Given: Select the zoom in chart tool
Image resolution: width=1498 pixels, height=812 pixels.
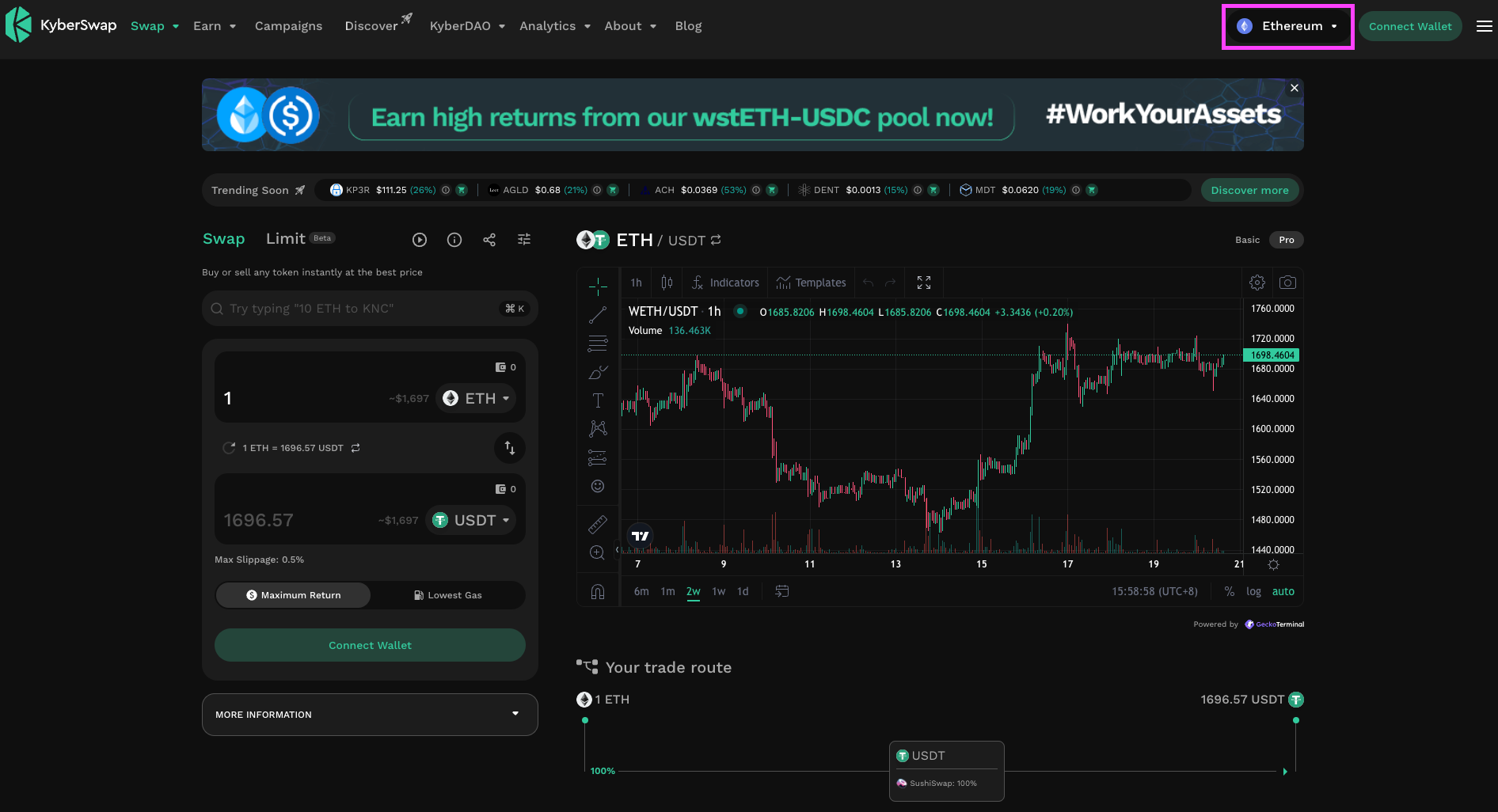Looking at the screenshot, I should 598,552.
